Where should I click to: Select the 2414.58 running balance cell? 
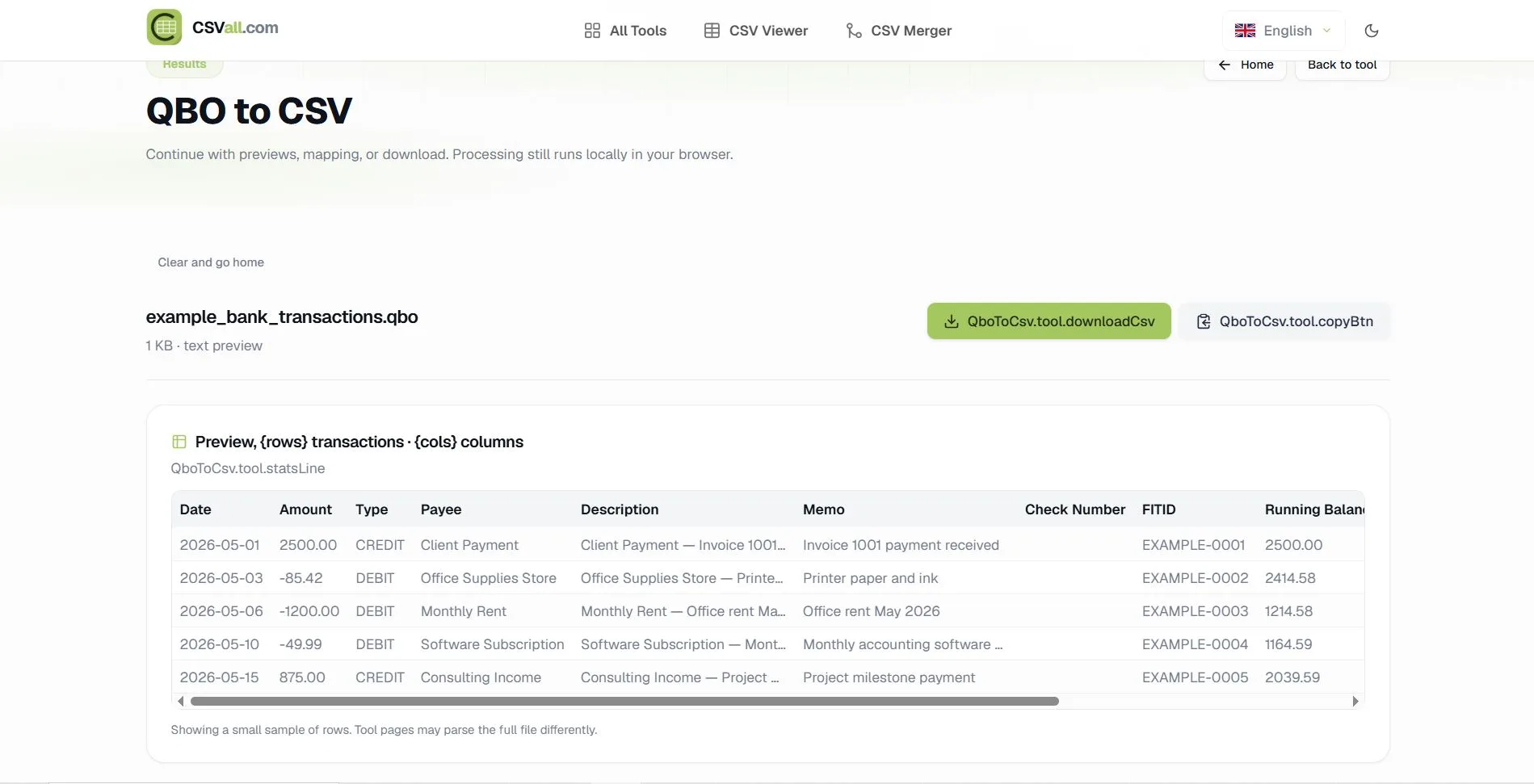coord(1290,578)
